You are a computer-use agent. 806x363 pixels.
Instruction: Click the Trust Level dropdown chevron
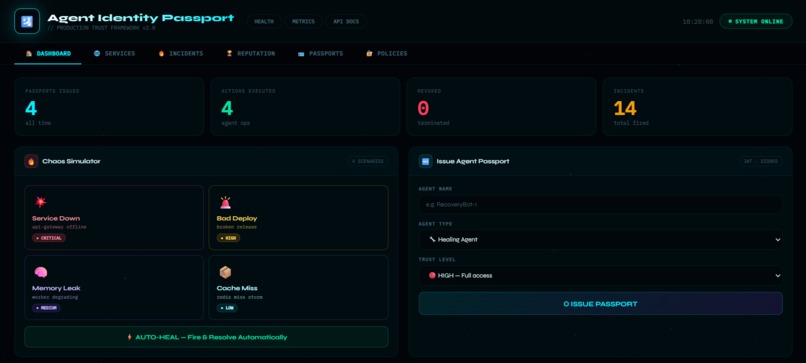(x=777, y=276)
